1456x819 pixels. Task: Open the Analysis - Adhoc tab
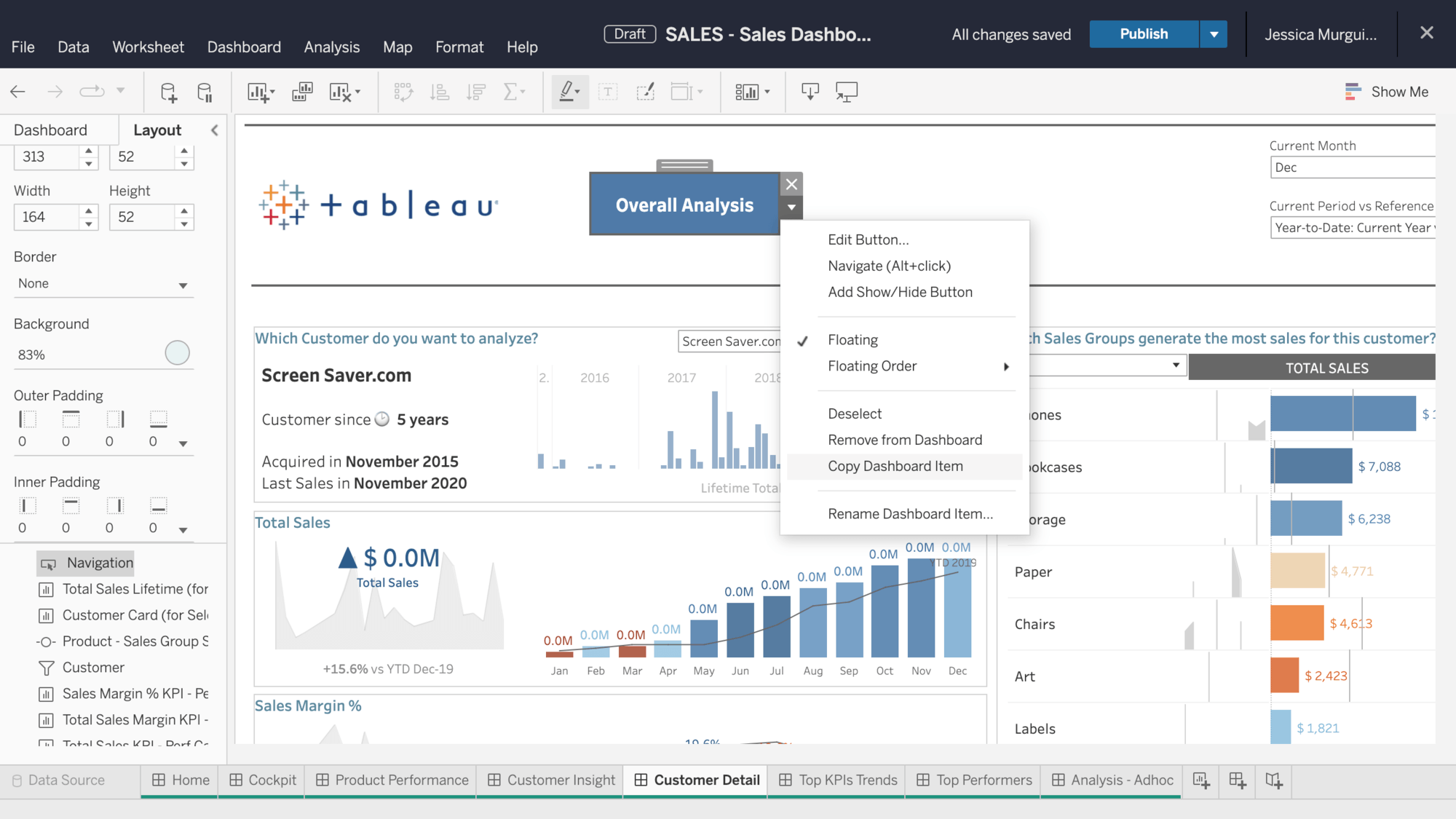click(x=1117, y=780)
